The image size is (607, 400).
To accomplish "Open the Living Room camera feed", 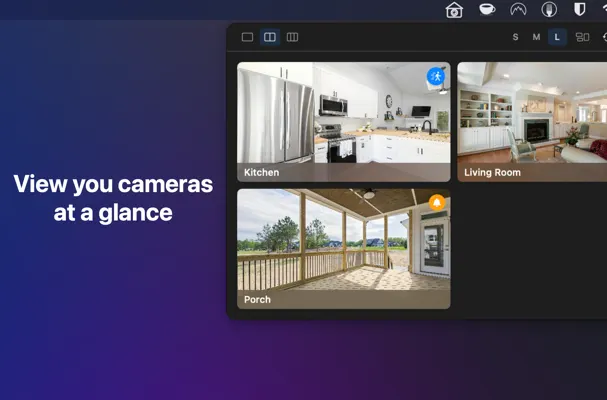I will 532,122.
